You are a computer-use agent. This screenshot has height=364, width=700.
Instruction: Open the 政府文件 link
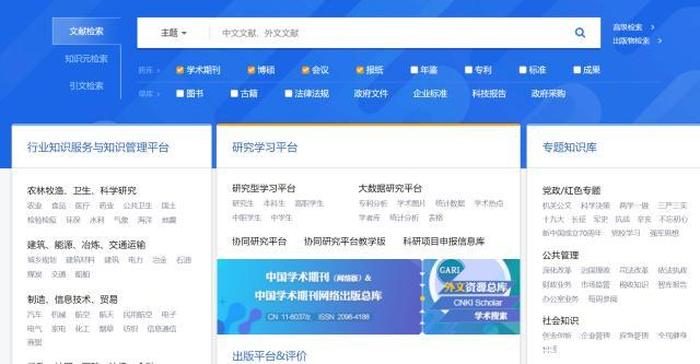tap(371, 93)
